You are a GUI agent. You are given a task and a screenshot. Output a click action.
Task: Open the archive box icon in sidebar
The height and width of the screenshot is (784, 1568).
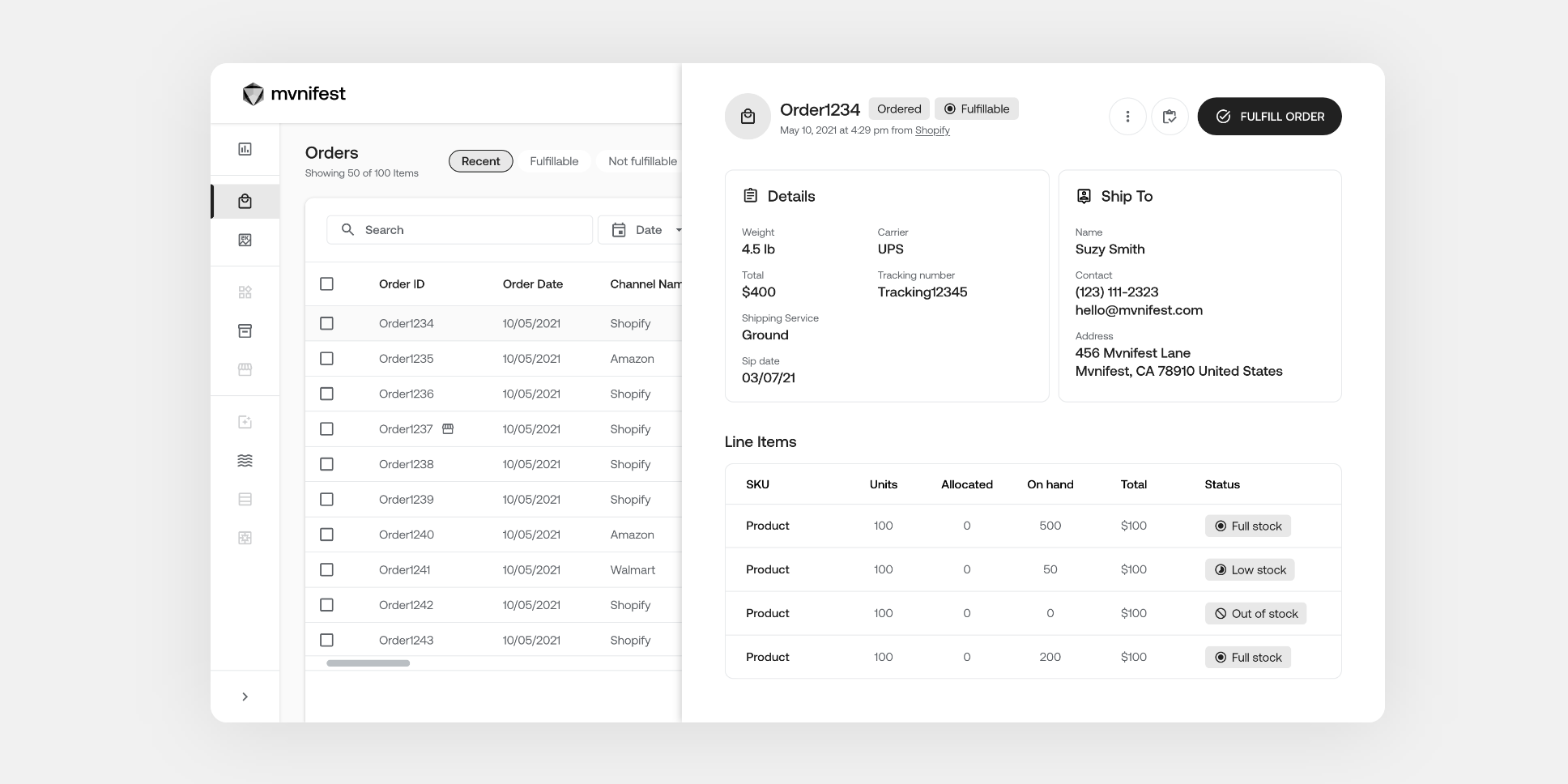[x=245, y=330]
